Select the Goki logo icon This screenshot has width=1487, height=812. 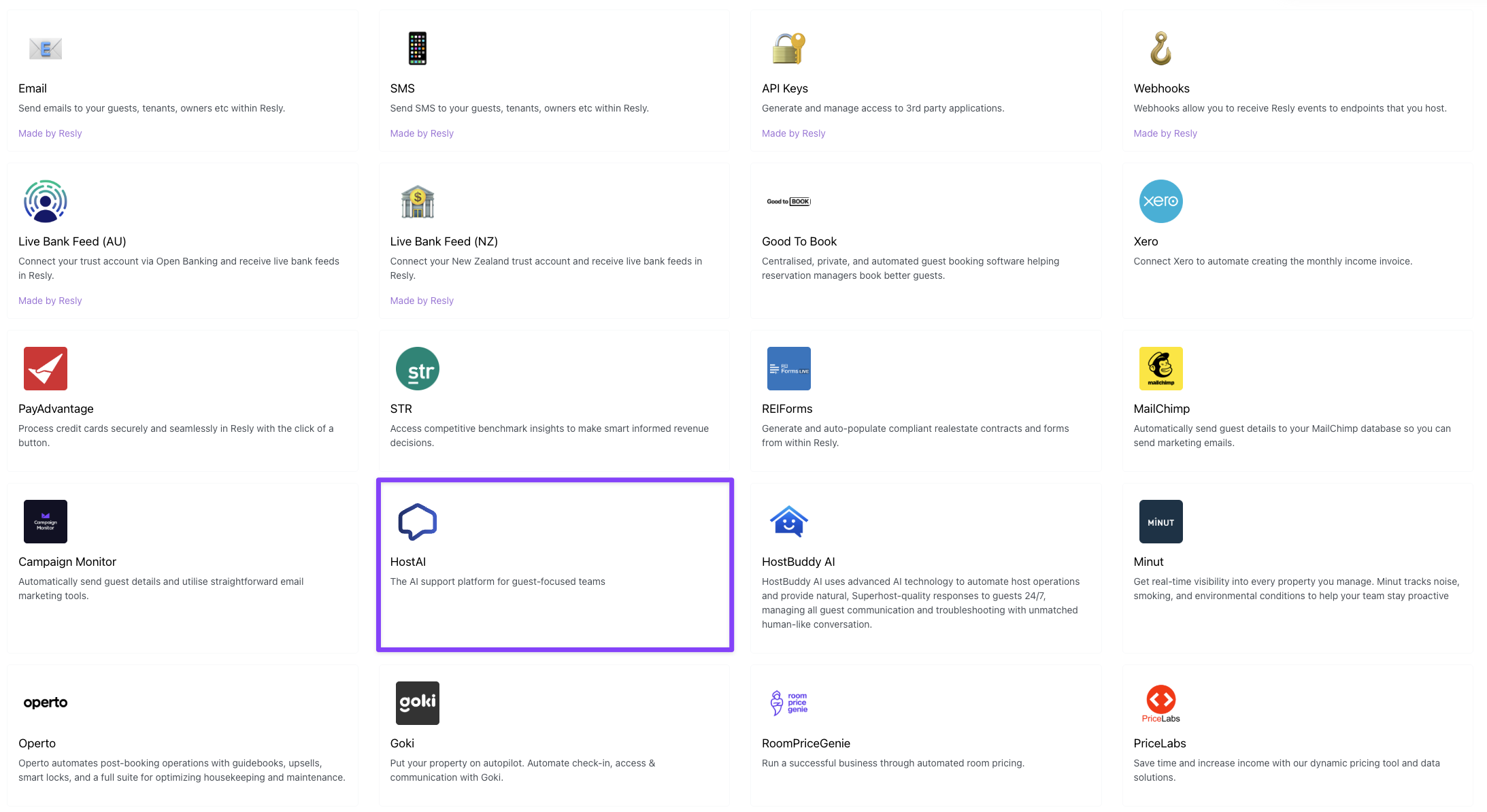tap(417, 703)
